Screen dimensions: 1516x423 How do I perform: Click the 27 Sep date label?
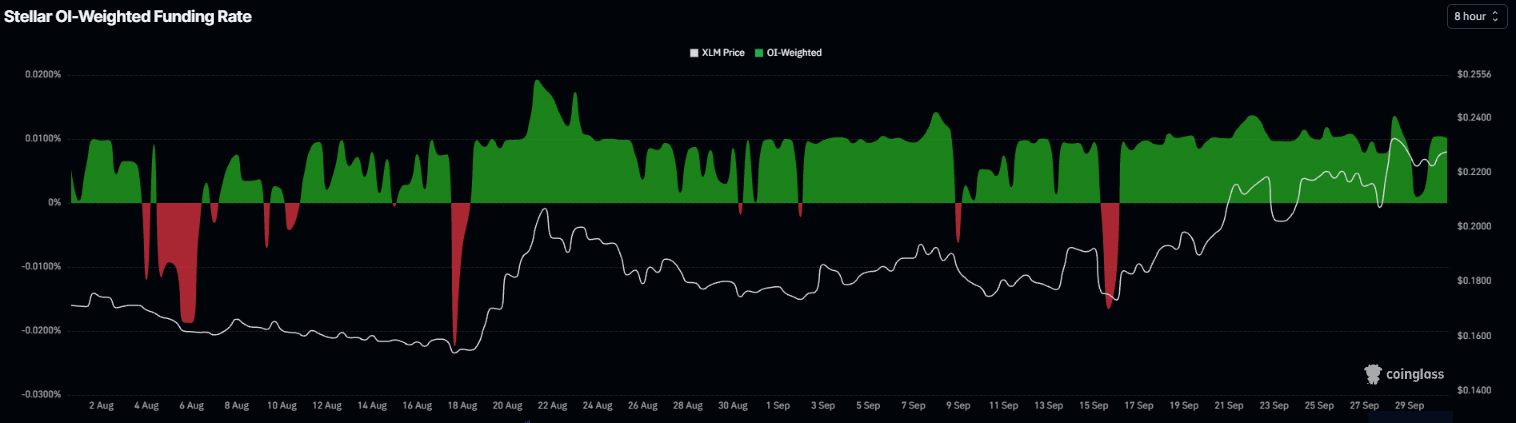pyautogui.click(x=1364, y=407)
